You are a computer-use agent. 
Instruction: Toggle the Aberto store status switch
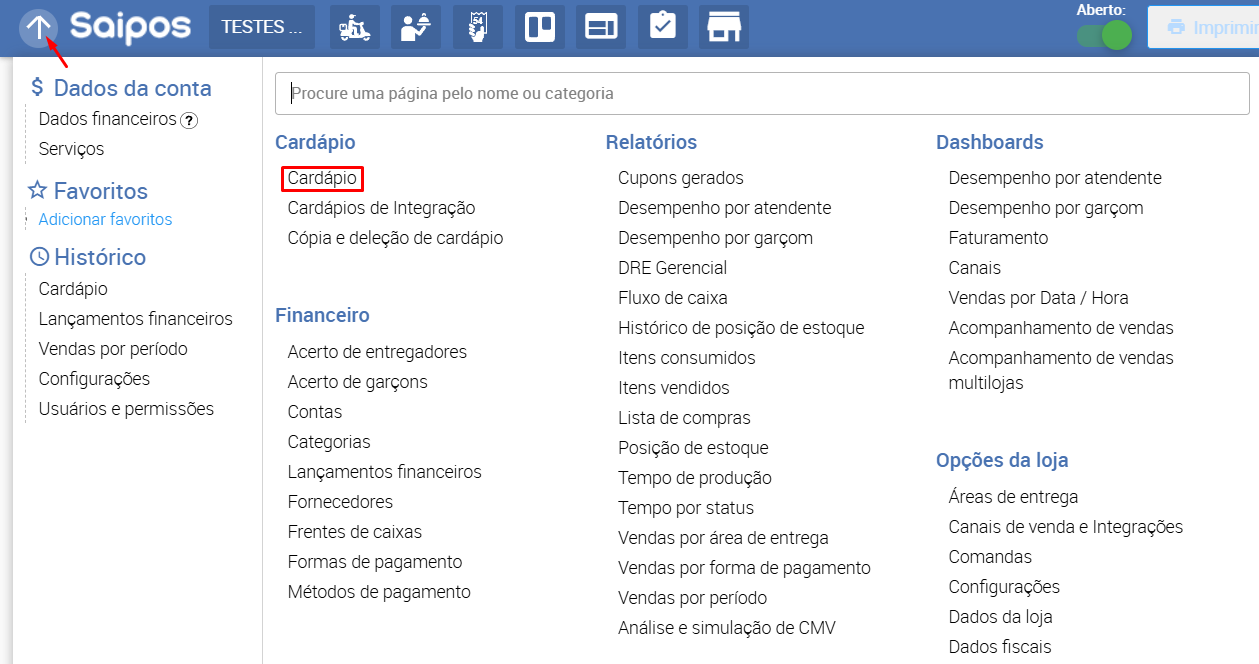[x=1104, y=35]
